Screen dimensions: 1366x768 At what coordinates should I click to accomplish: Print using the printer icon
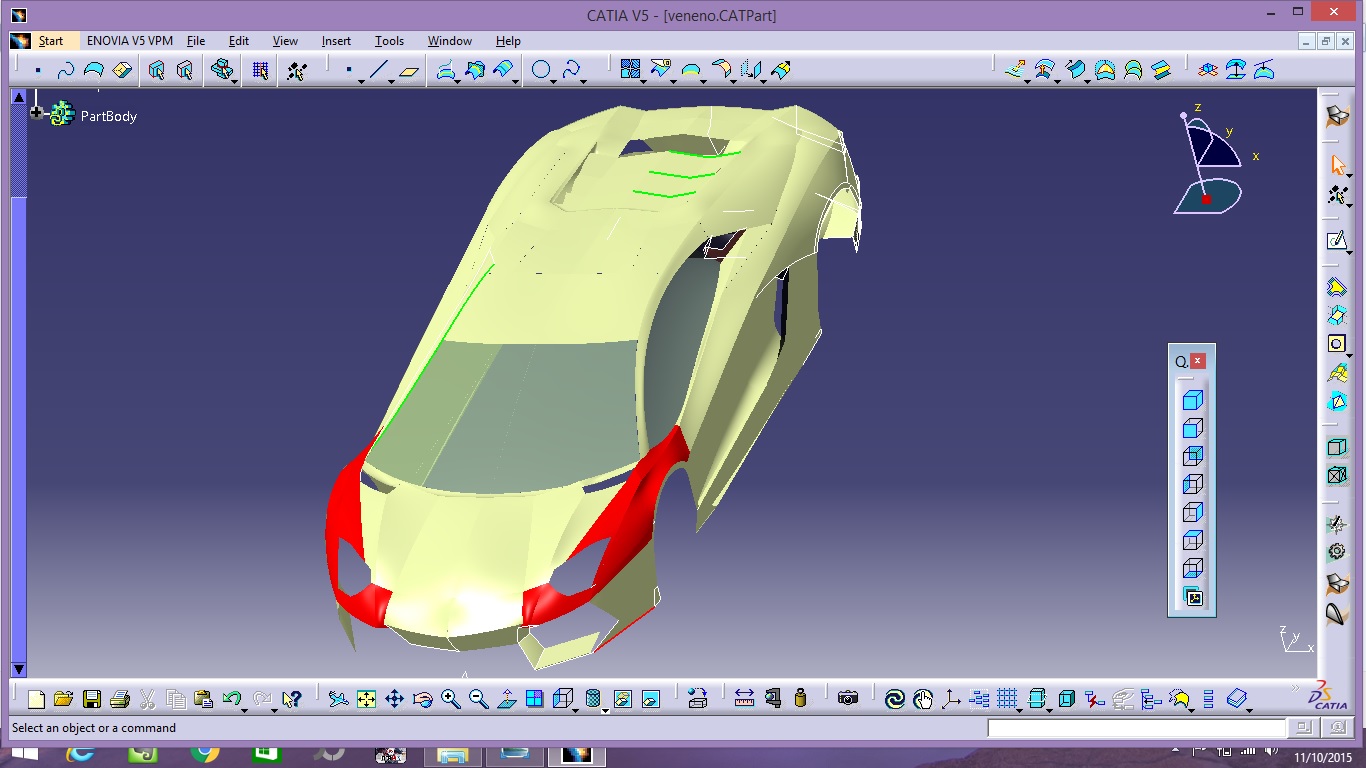(x=120, y=699)
